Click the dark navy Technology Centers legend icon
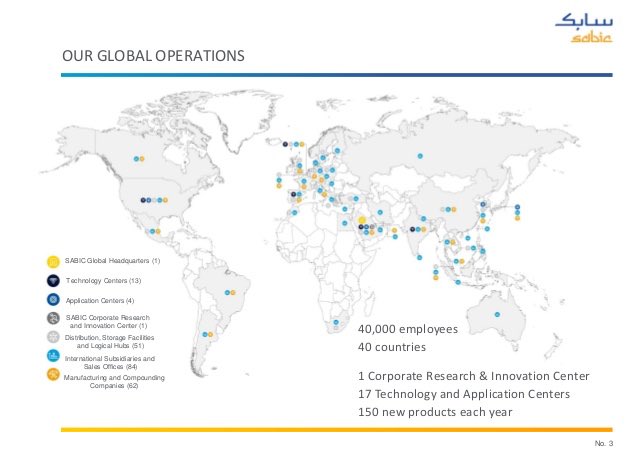The image size is (638, 456). pos(53,281)
